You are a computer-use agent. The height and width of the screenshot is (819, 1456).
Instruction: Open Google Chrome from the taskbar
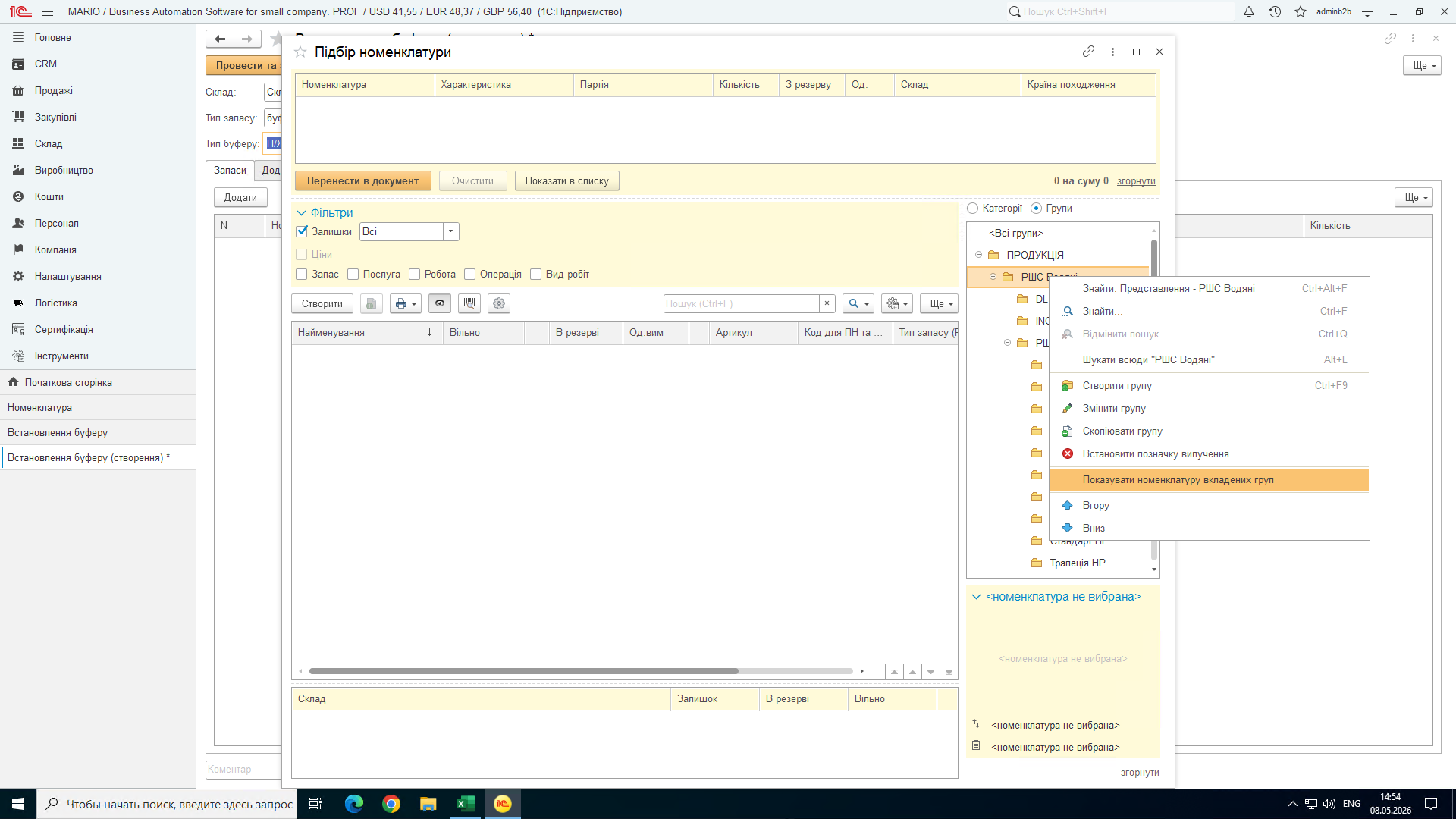391,804
